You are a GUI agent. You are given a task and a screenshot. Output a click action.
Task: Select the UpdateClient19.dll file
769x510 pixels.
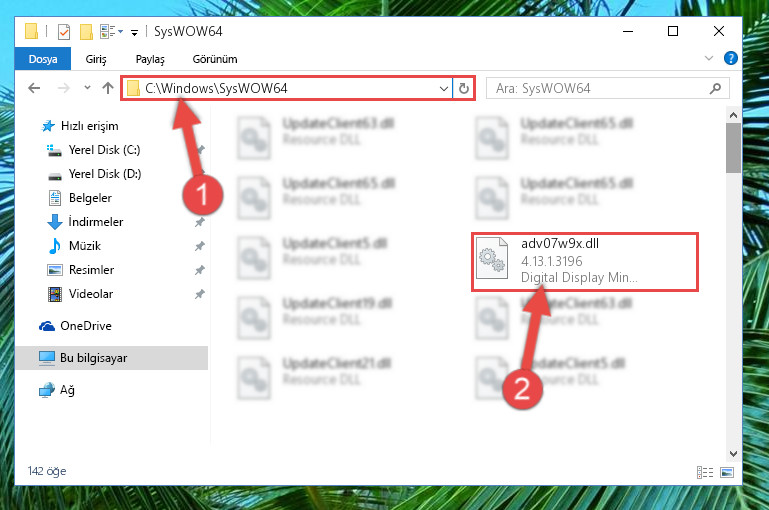[x=315, y=317]
